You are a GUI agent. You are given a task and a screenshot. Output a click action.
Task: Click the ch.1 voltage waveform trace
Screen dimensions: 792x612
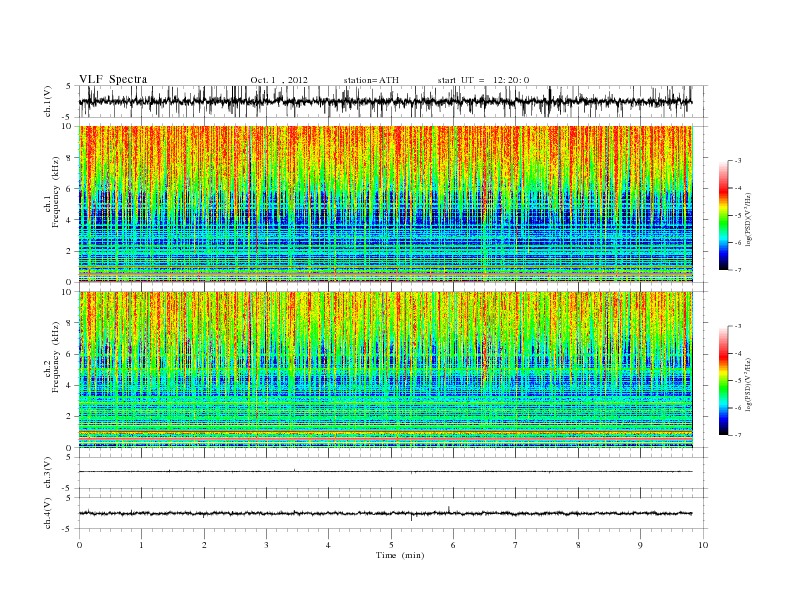(x=385, y=101)
